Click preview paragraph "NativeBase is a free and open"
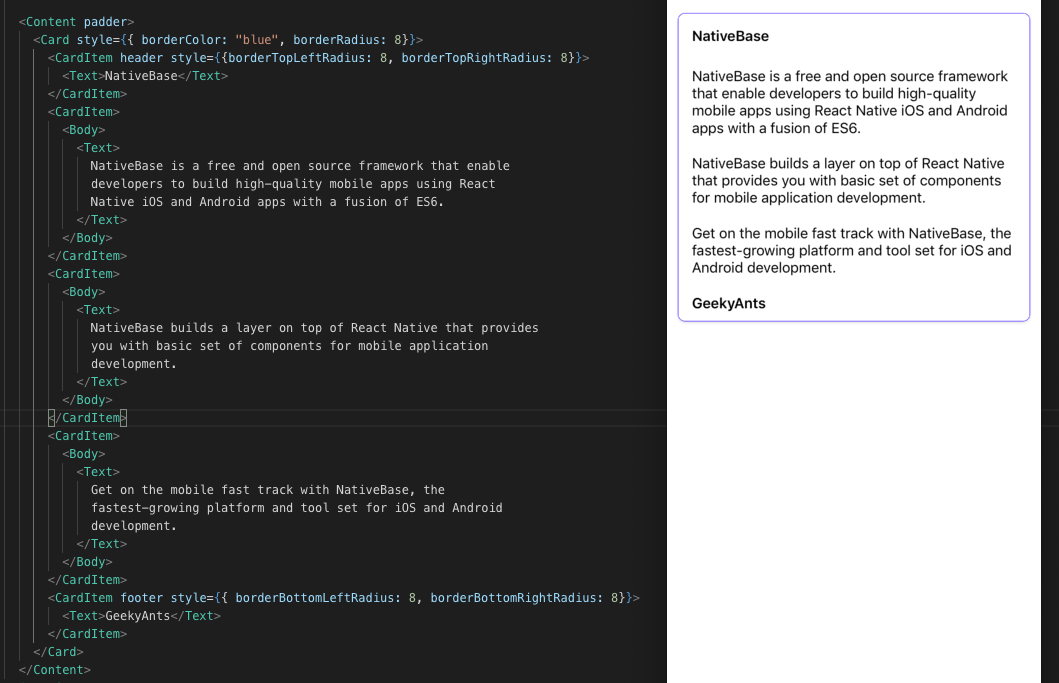 click(850, 102)
